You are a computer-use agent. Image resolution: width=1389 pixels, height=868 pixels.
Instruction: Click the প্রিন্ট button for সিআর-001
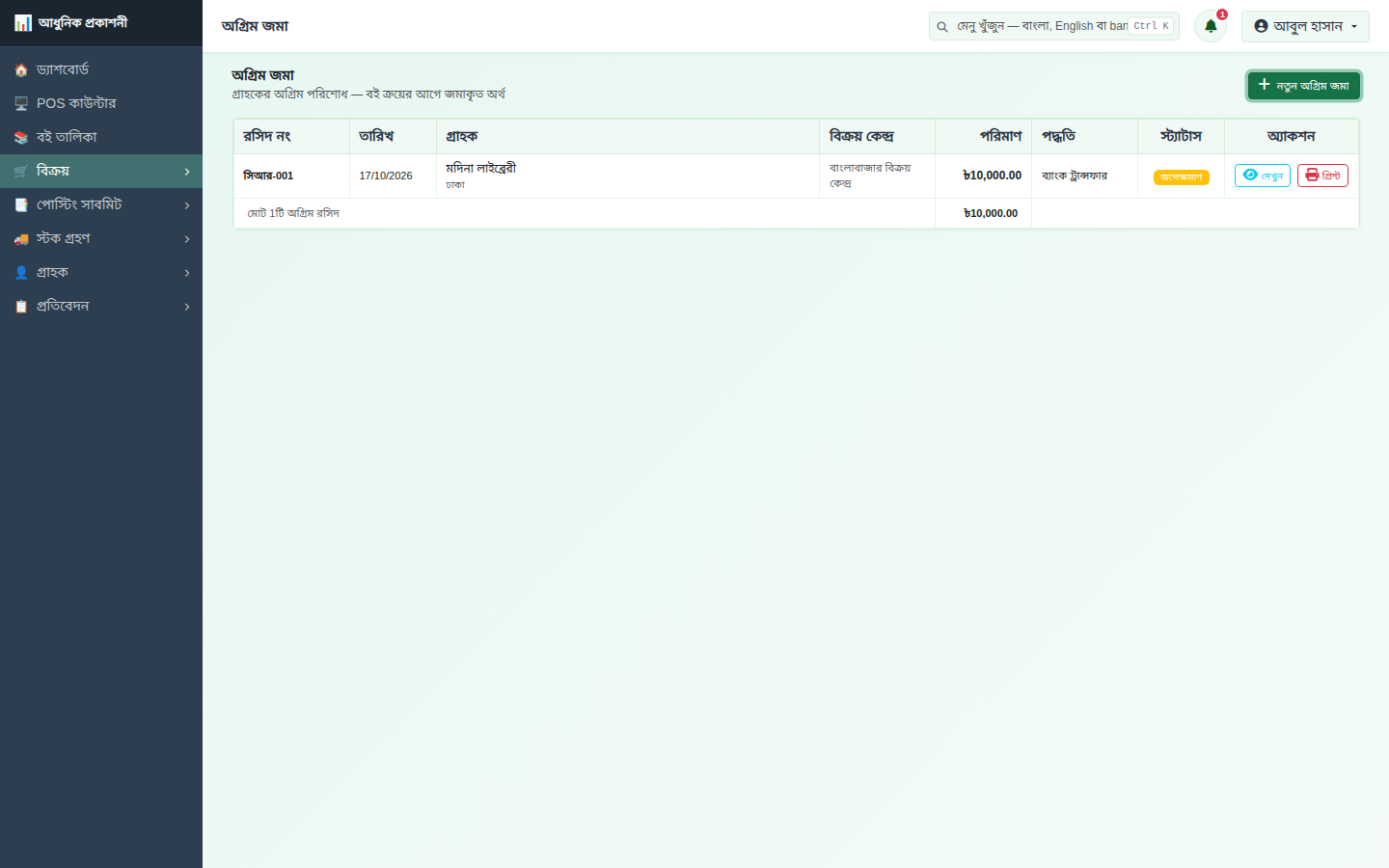pos(1322,176)
